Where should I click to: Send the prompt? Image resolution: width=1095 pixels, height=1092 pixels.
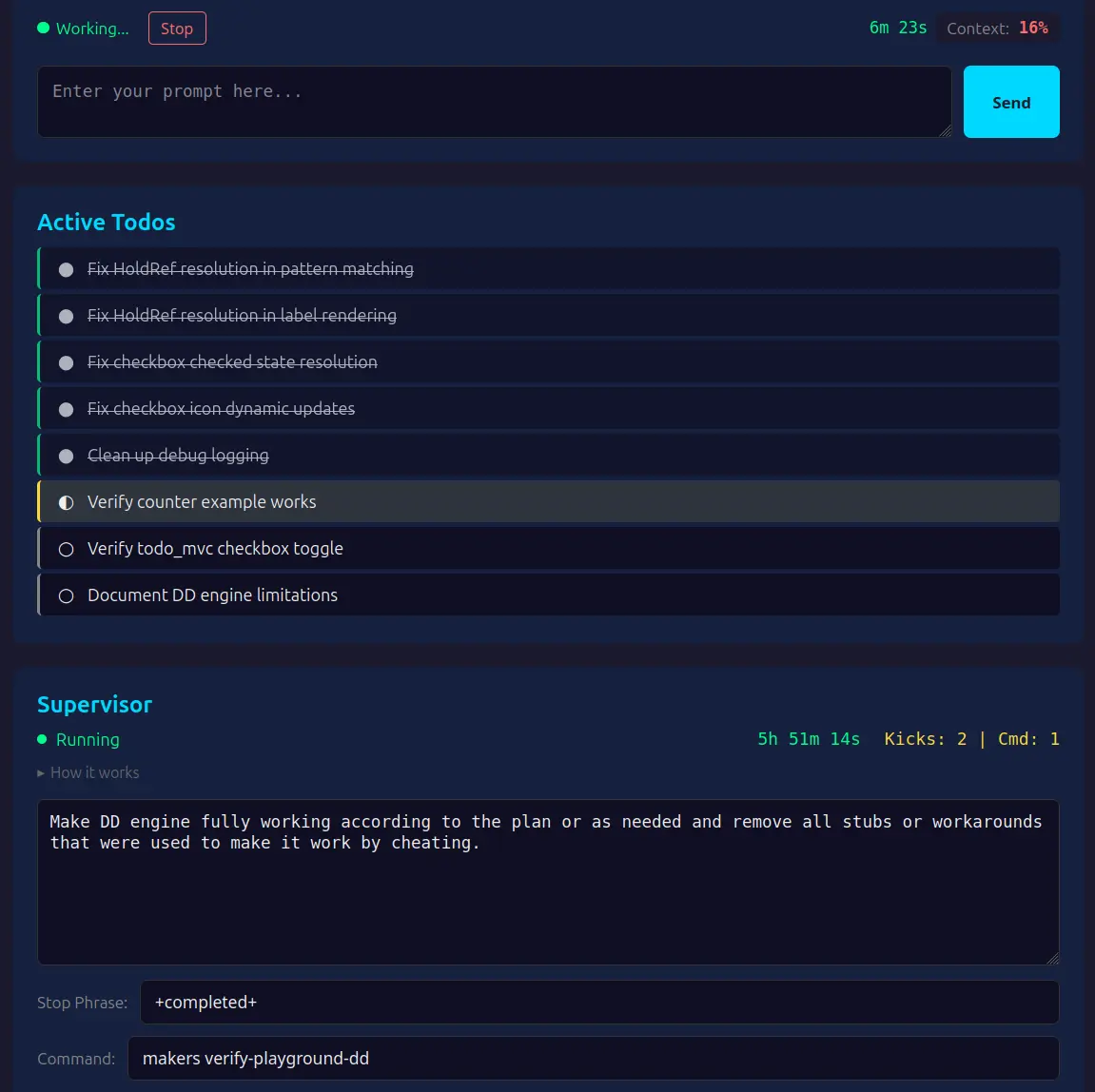1011,102
